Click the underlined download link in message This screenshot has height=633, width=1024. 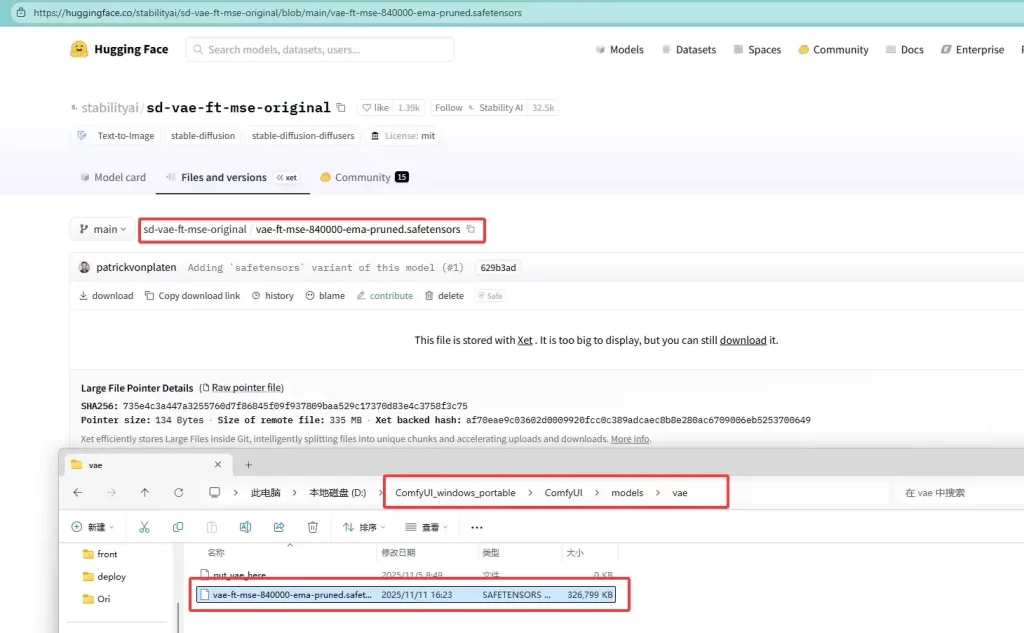point(743,340)
